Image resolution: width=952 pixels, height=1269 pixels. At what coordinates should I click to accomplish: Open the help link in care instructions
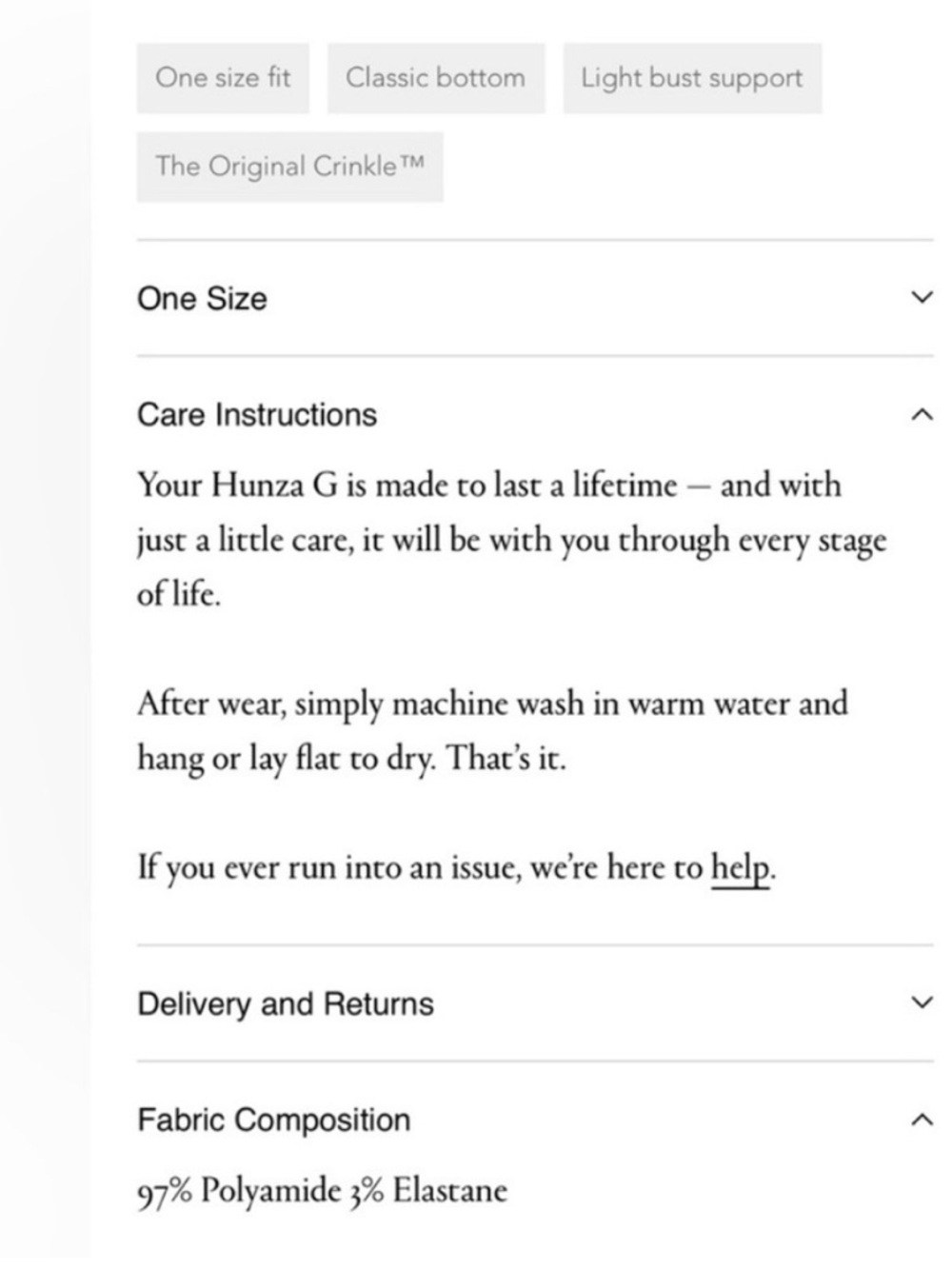[x=740, y=868]
